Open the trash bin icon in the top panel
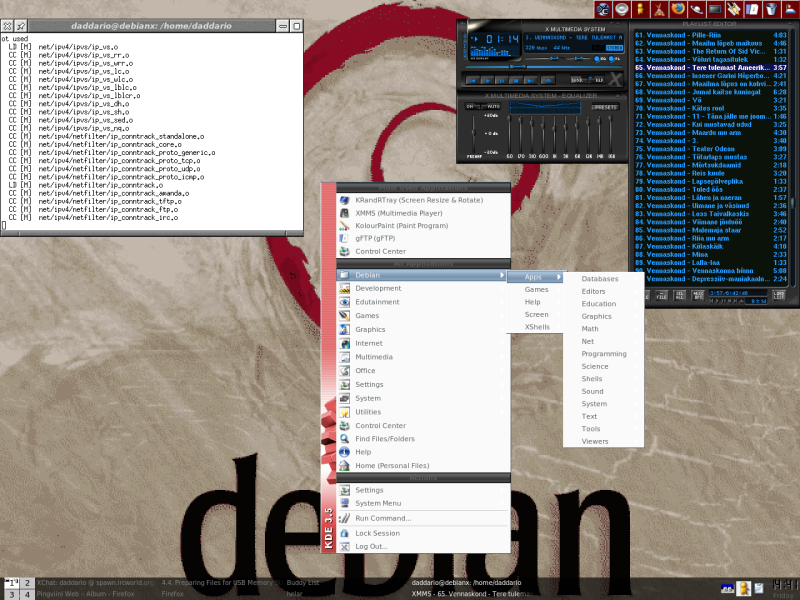 (x=771, y=9)
